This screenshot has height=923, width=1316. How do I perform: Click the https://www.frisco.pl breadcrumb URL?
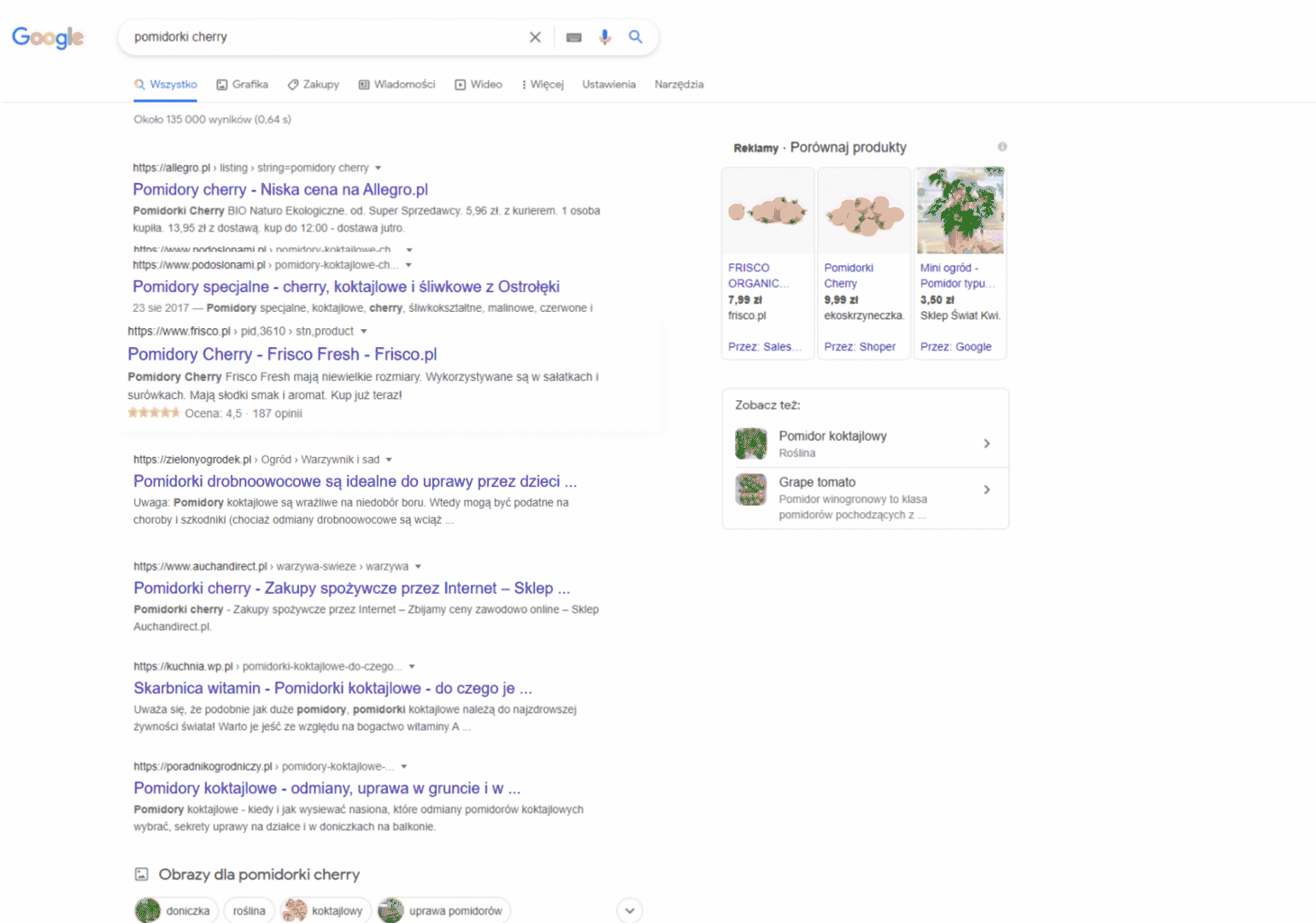click(179, 332)
